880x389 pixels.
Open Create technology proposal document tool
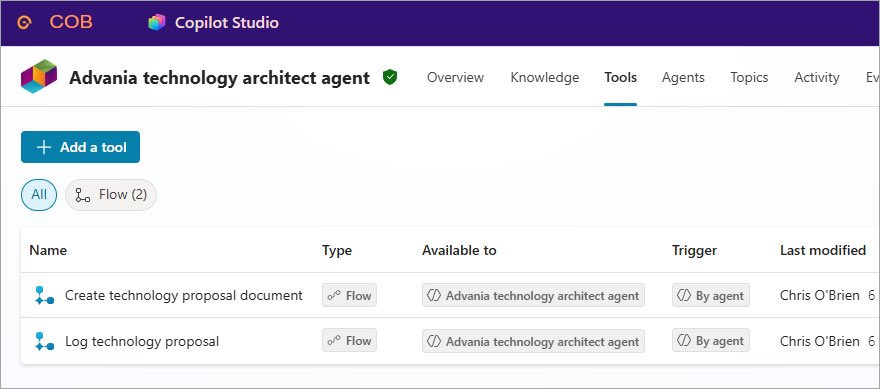(x=184, y=295)
